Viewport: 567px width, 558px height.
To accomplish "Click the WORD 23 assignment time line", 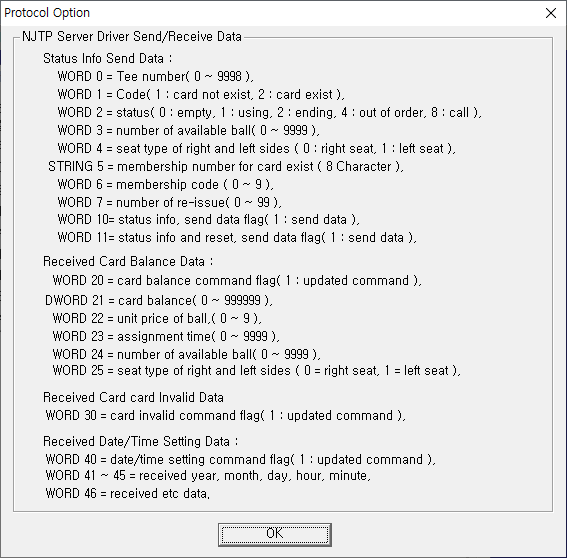I will click(x=166, y=336).
